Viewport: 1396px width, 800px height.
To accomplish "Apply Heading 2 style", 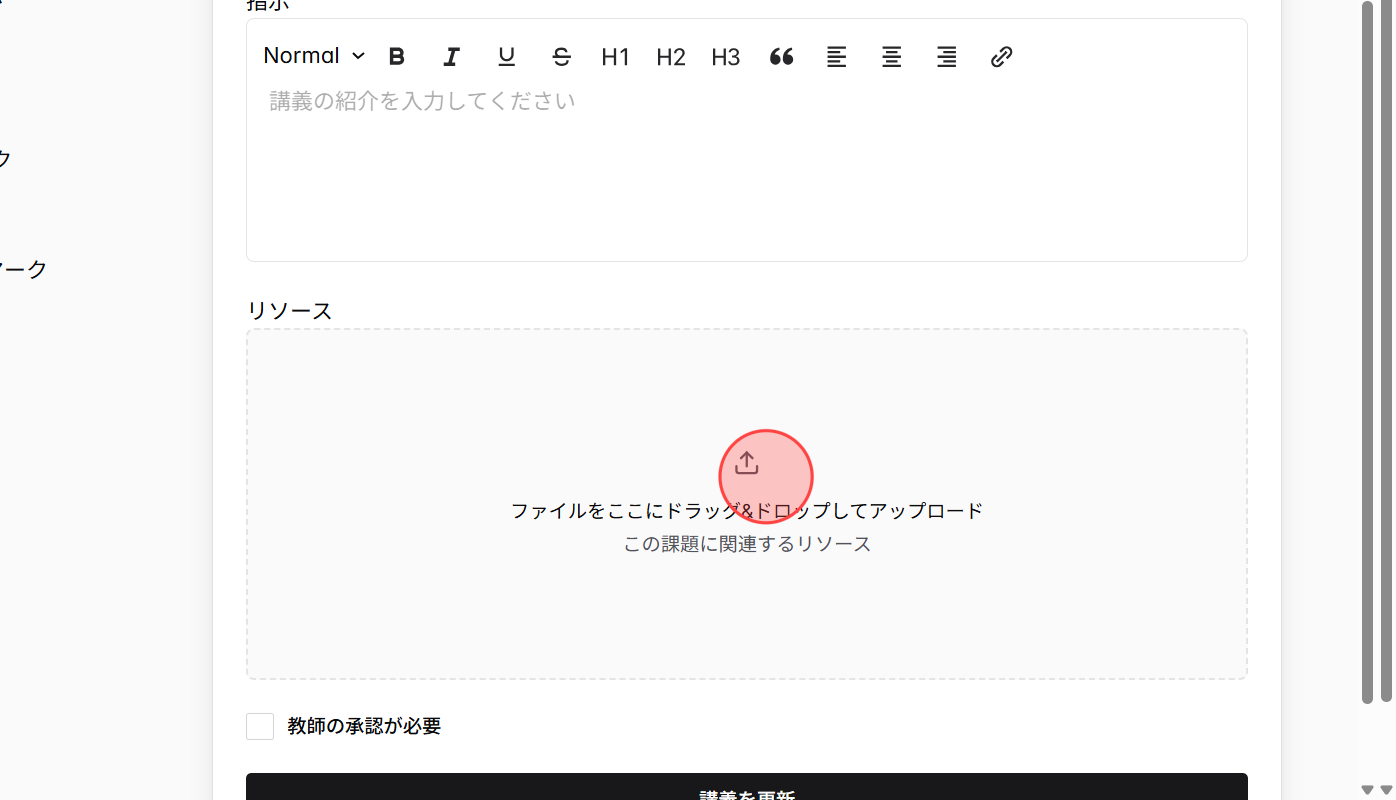I will 670,56.
